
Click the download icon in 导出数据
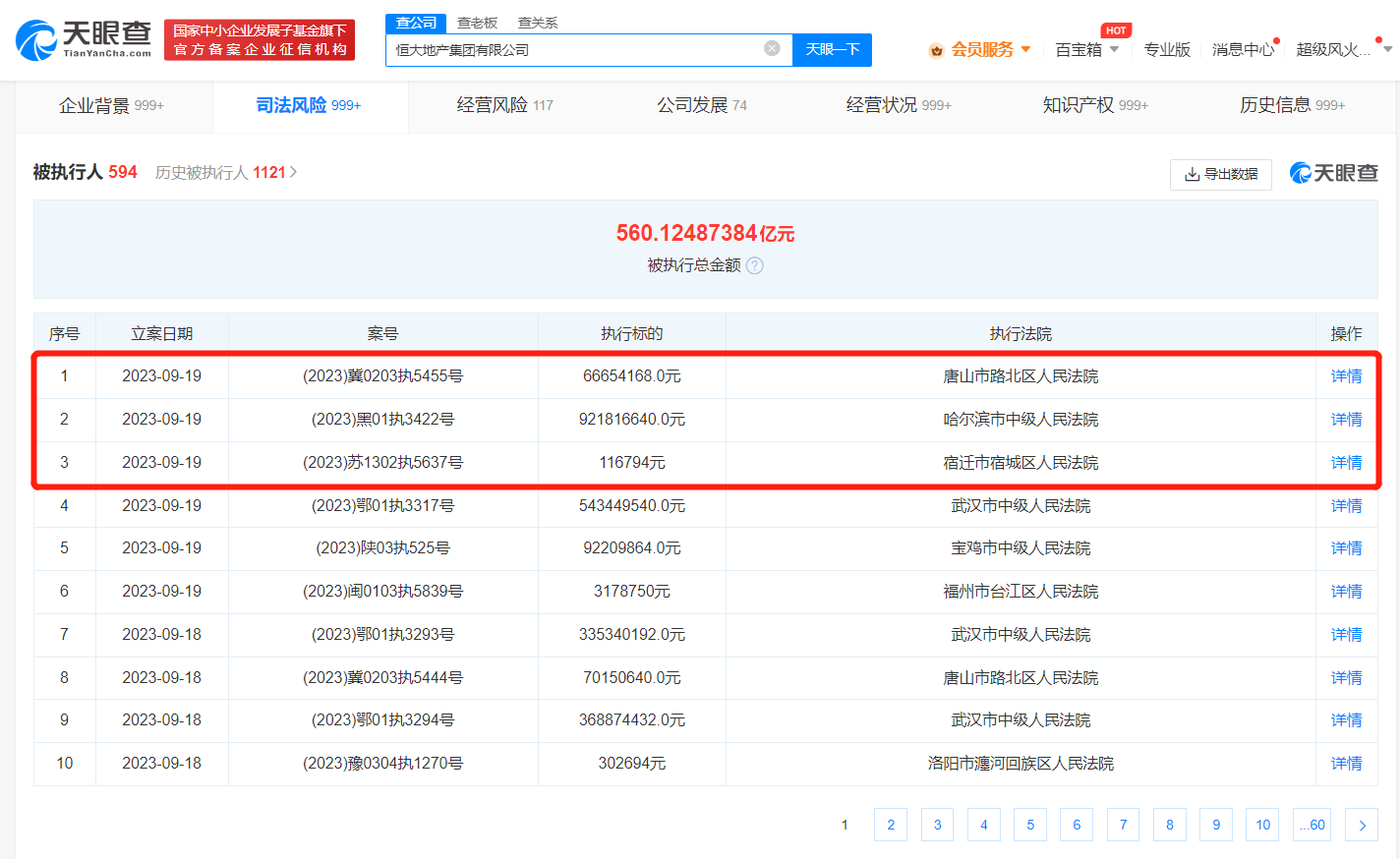1192,174
